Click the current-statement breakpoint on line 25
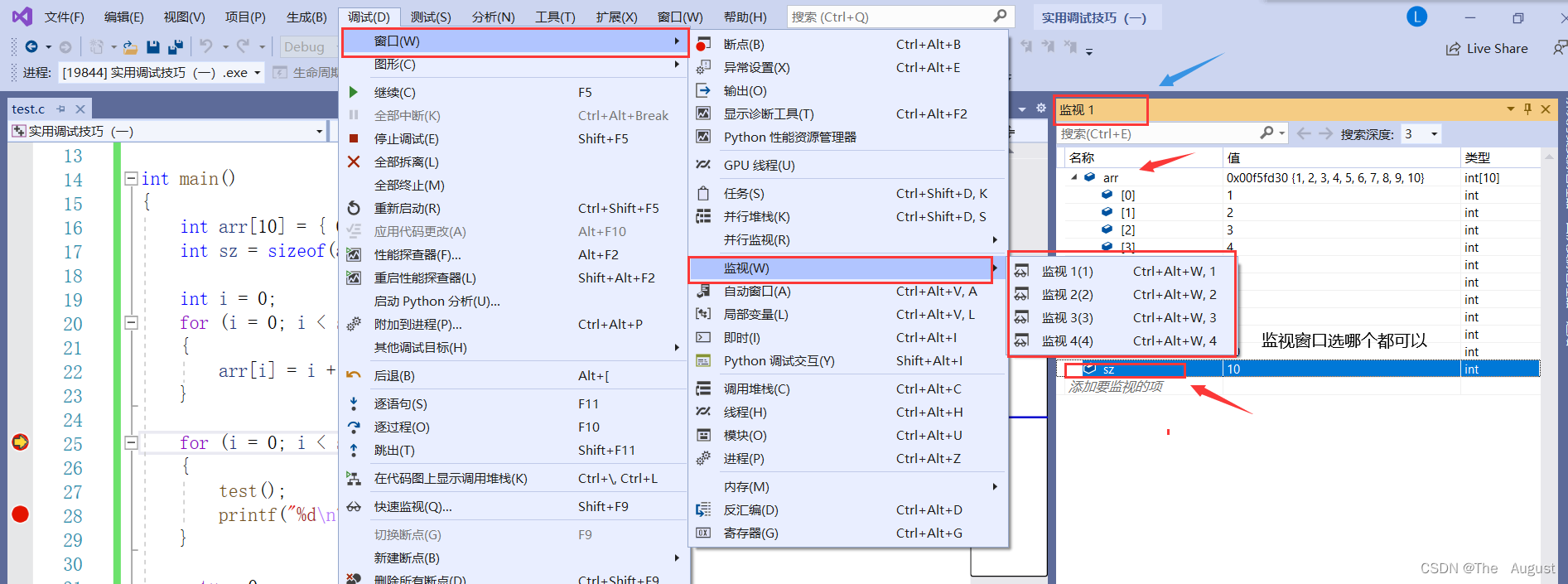 [x=21, y=442]
